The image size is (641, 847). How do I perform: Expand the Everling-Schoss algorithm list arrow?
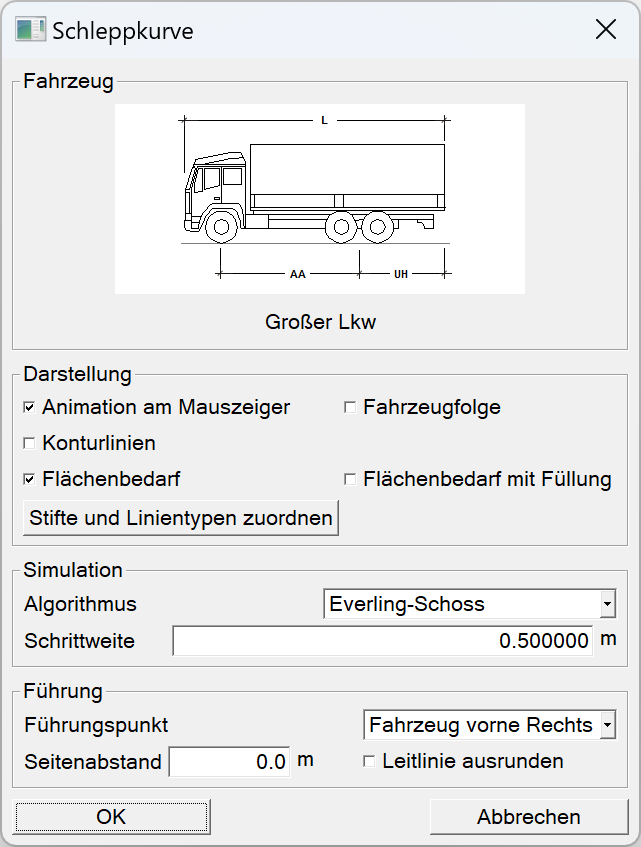606,603
